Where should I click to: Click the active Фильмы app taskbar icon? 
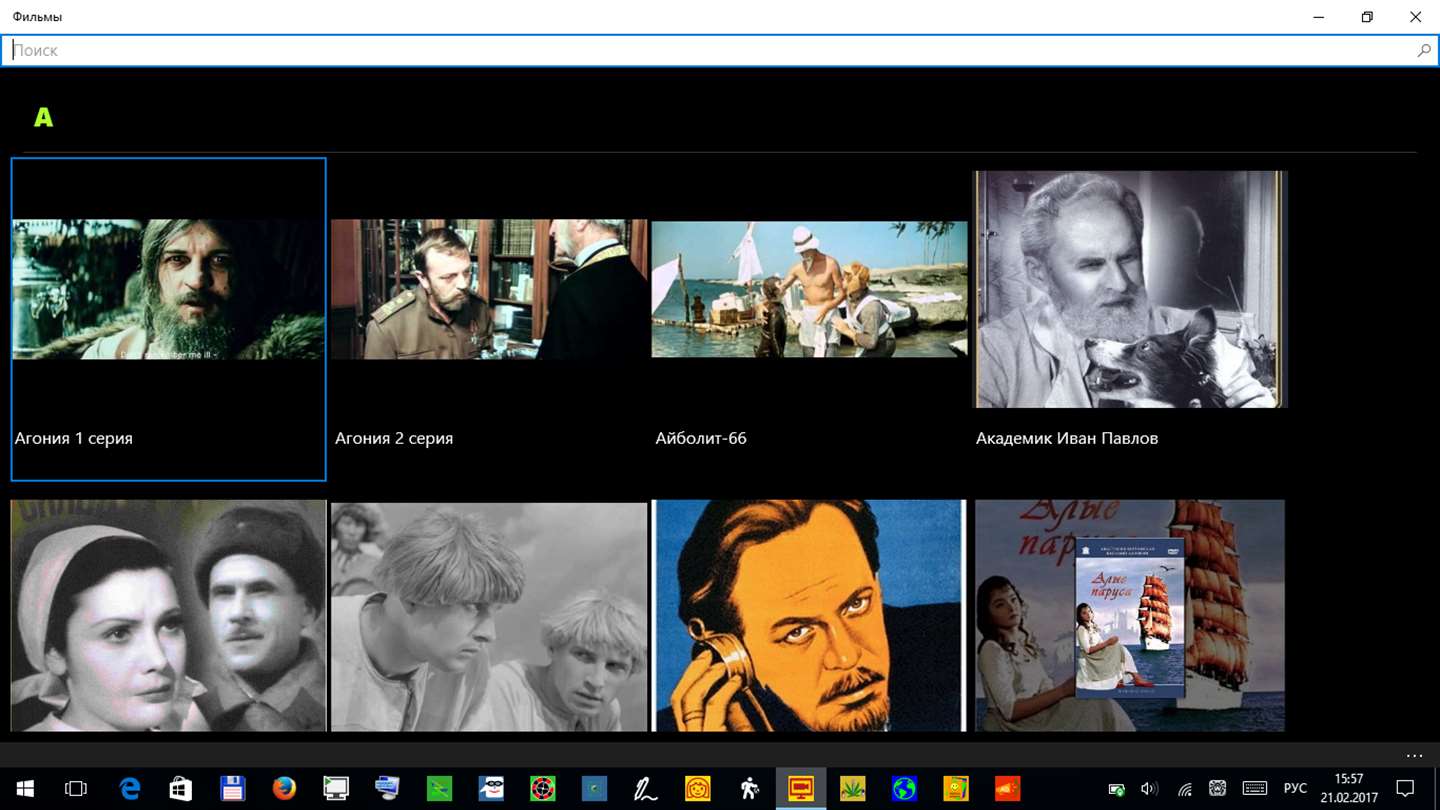(x=801, y=789)
